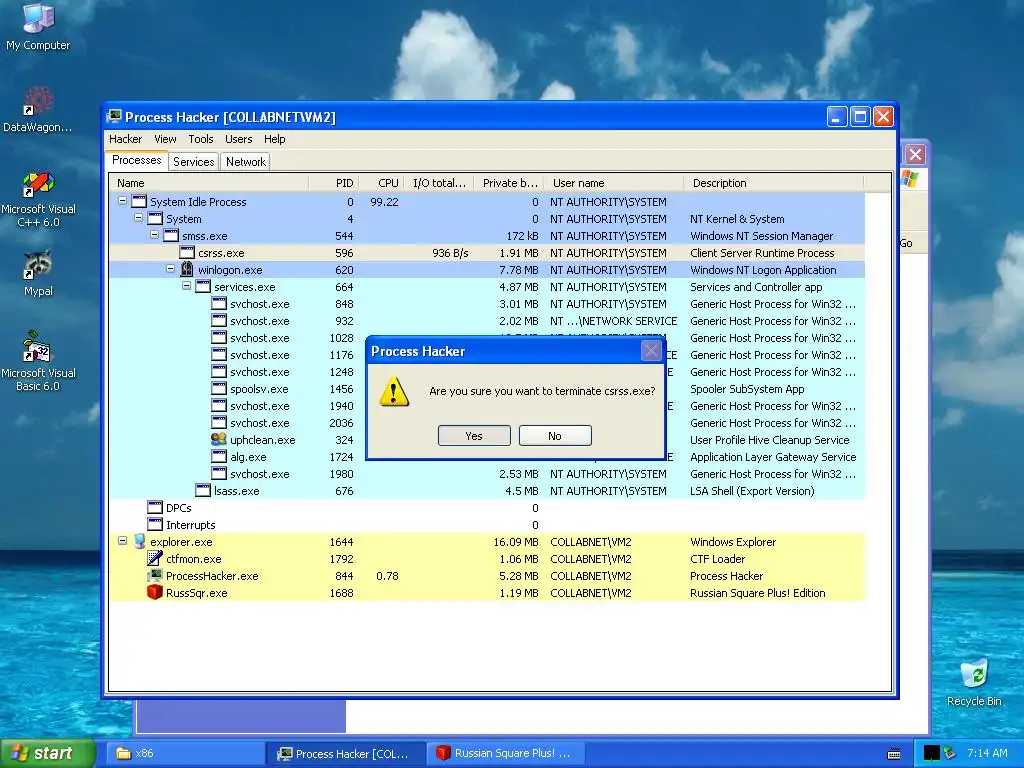Click the Process Hacker taskbar button
The height and width of the screenshot is (768, 1024).
click(x=346, y=753)
